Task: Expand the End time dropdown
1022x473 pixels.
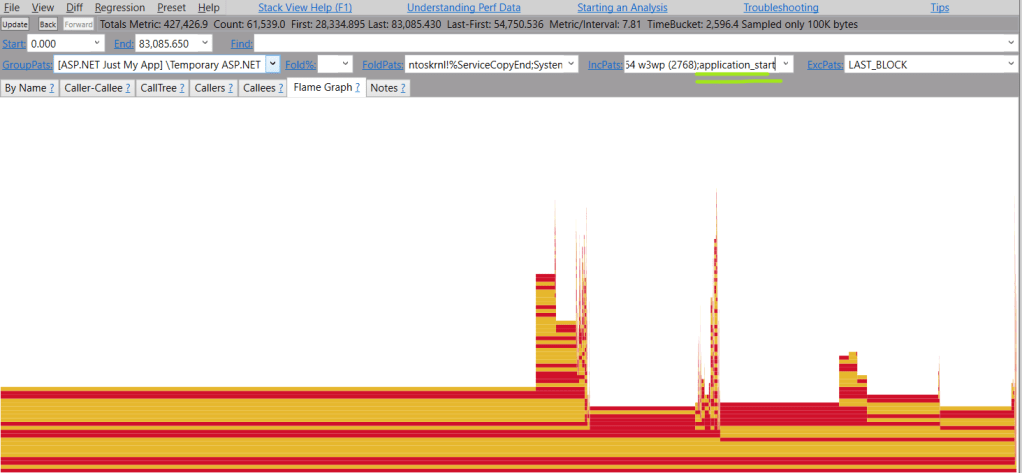Action: coord(205,43)
